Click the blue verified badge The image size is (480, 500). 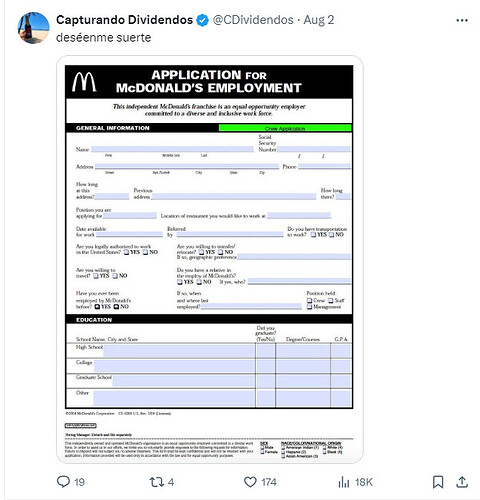[202, 20]
